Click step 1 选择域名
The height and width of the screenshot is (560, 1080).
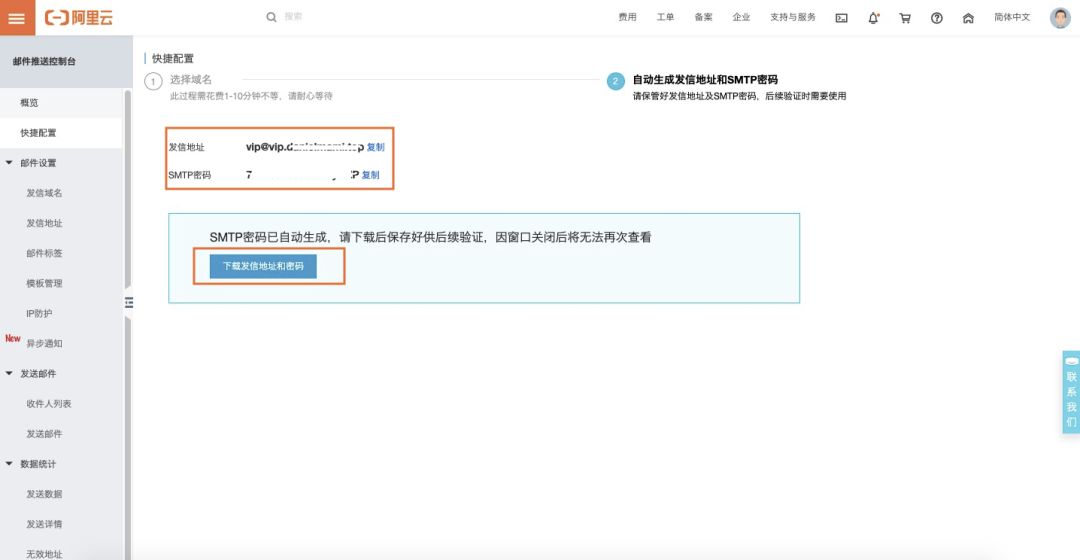coord(191,80)
